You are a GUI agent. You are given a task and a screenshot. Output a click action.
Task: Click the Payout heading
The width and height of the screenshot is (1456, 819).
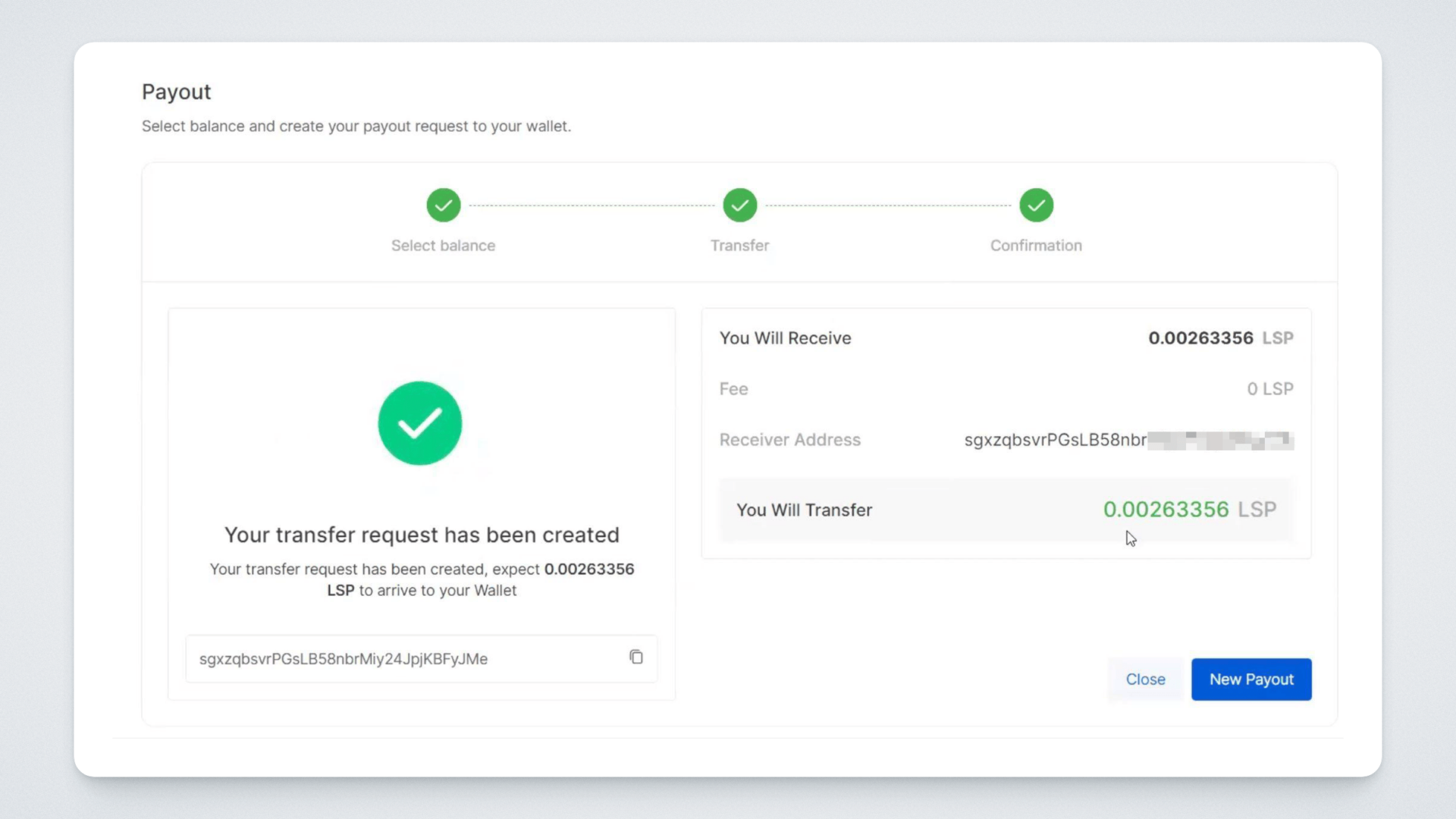click(x=176, y=92)
